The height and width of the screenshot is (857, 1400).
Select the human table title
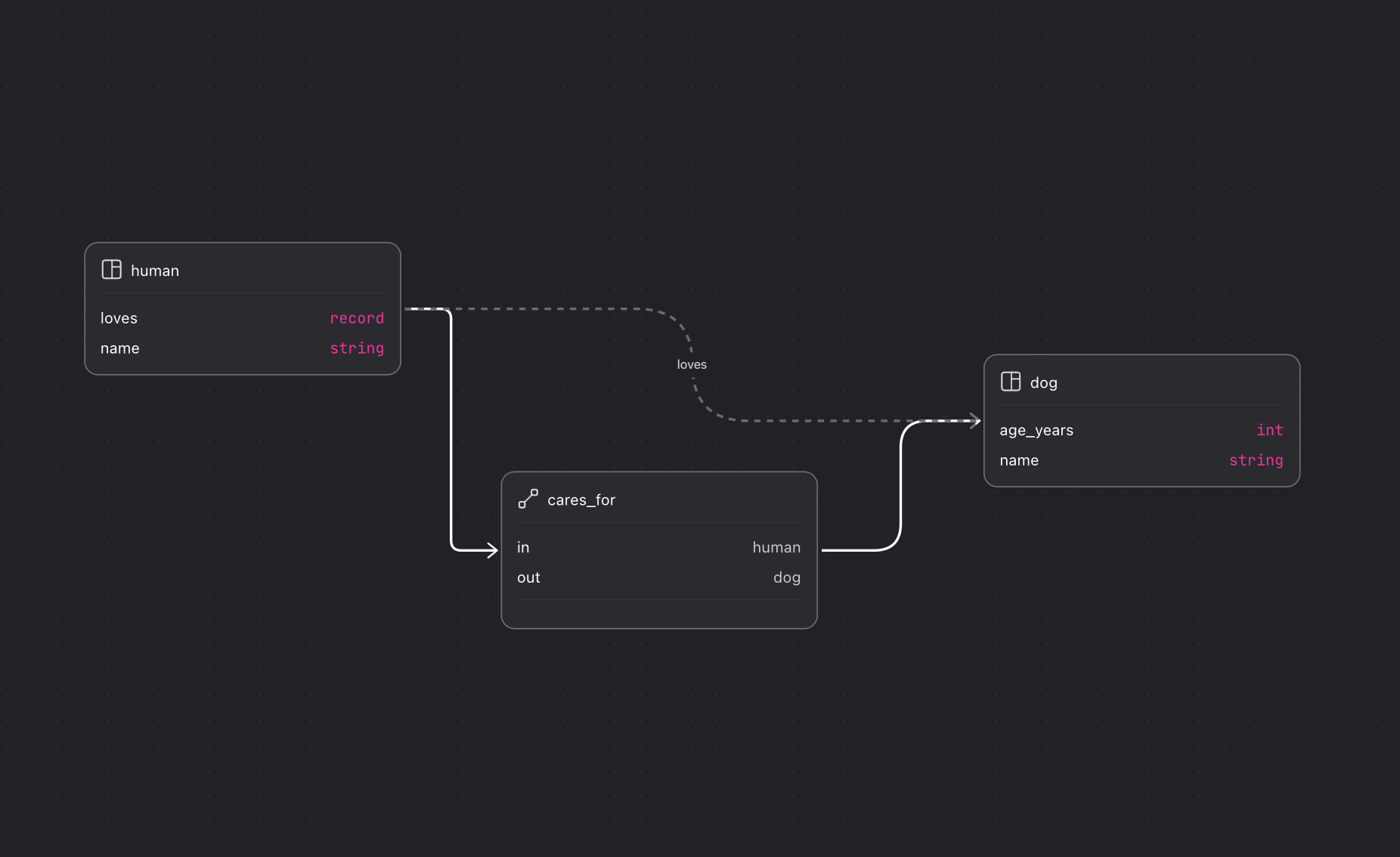155,271
